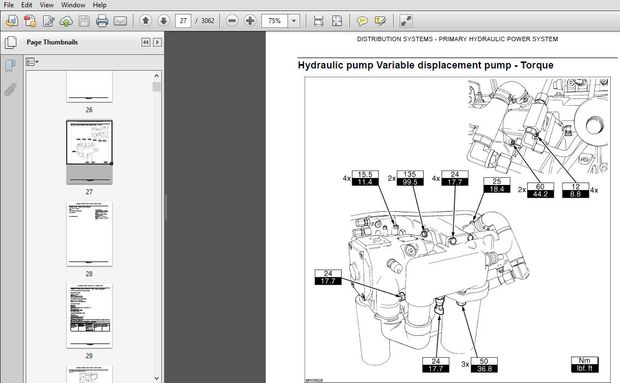This screenshot has height=383, width=620.
Task: Click the total page count '3062' text
Action: point(207,21)
